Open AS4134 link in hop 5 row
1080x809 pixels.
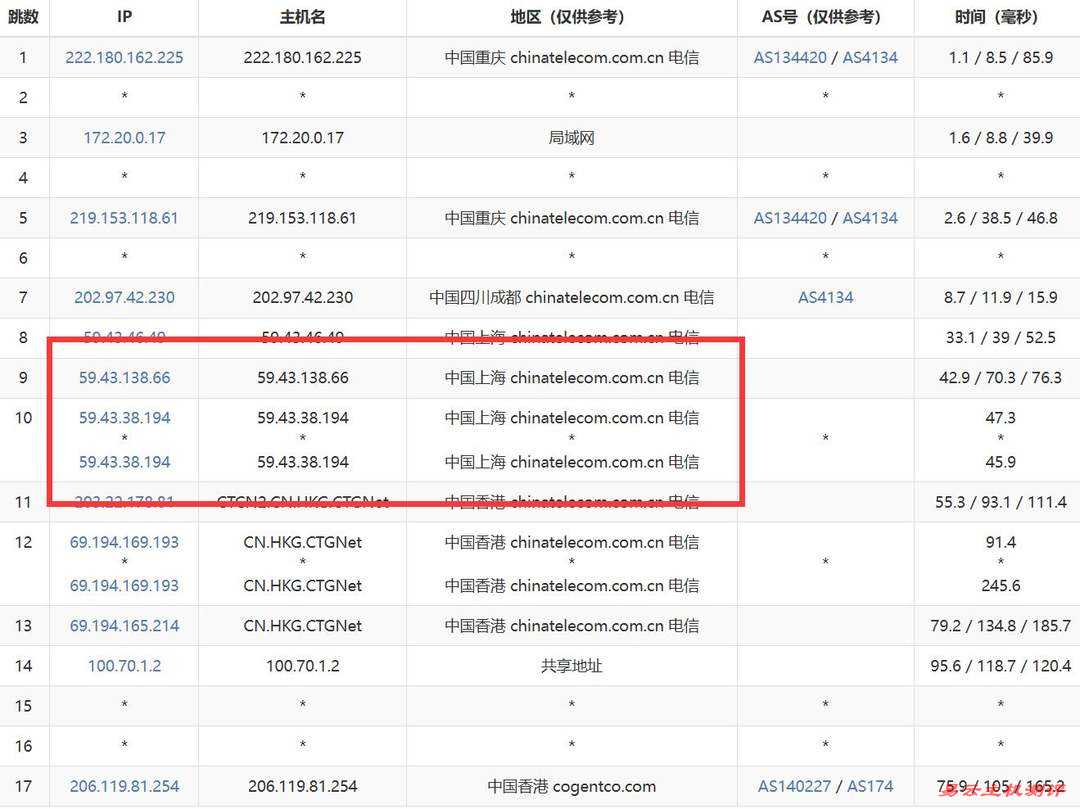(x=870, y=218)
